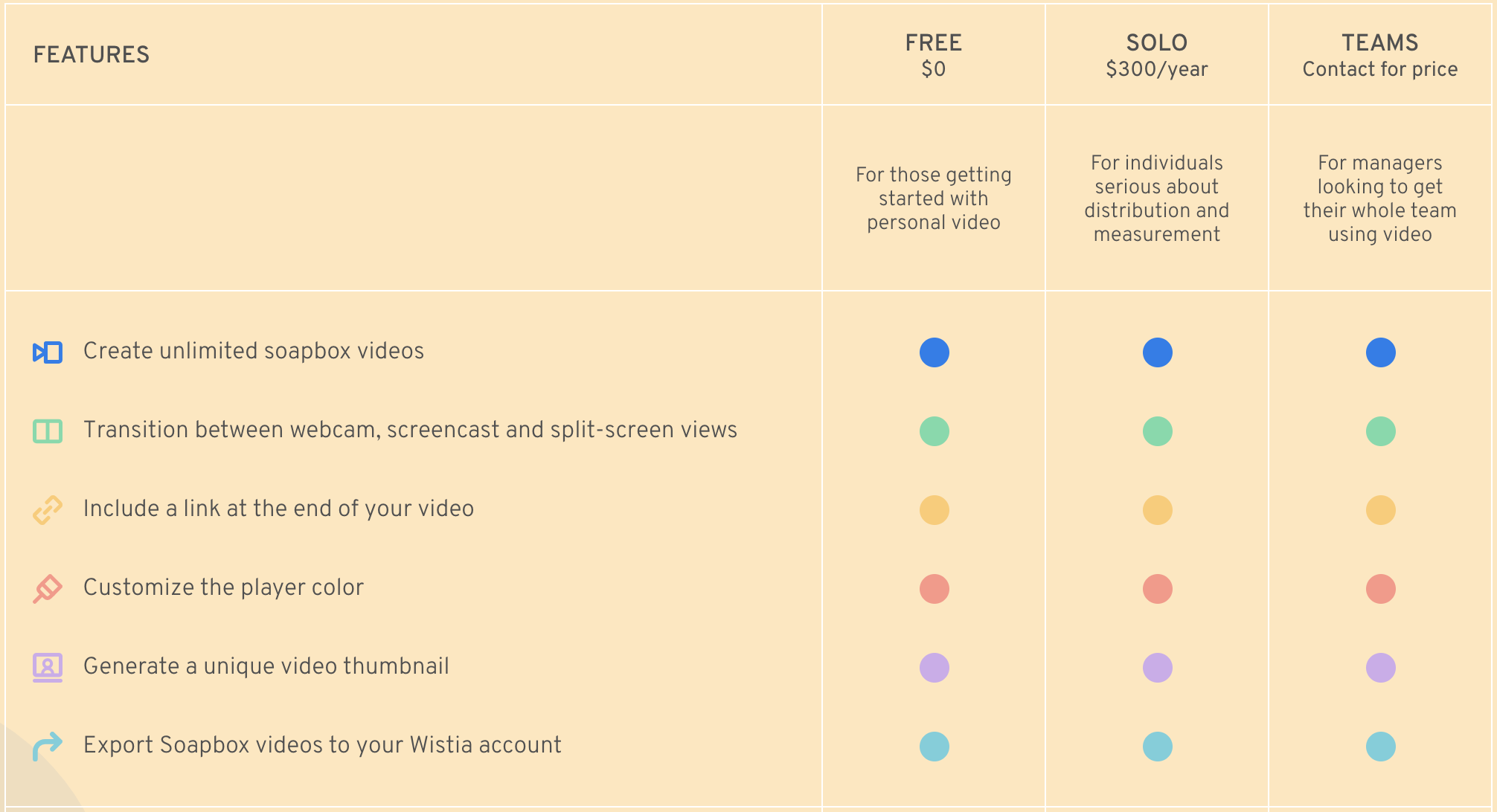1497x812 pixels.
Task: Click the teal dot in the TEAMS column
Action: coord(1381,747)
